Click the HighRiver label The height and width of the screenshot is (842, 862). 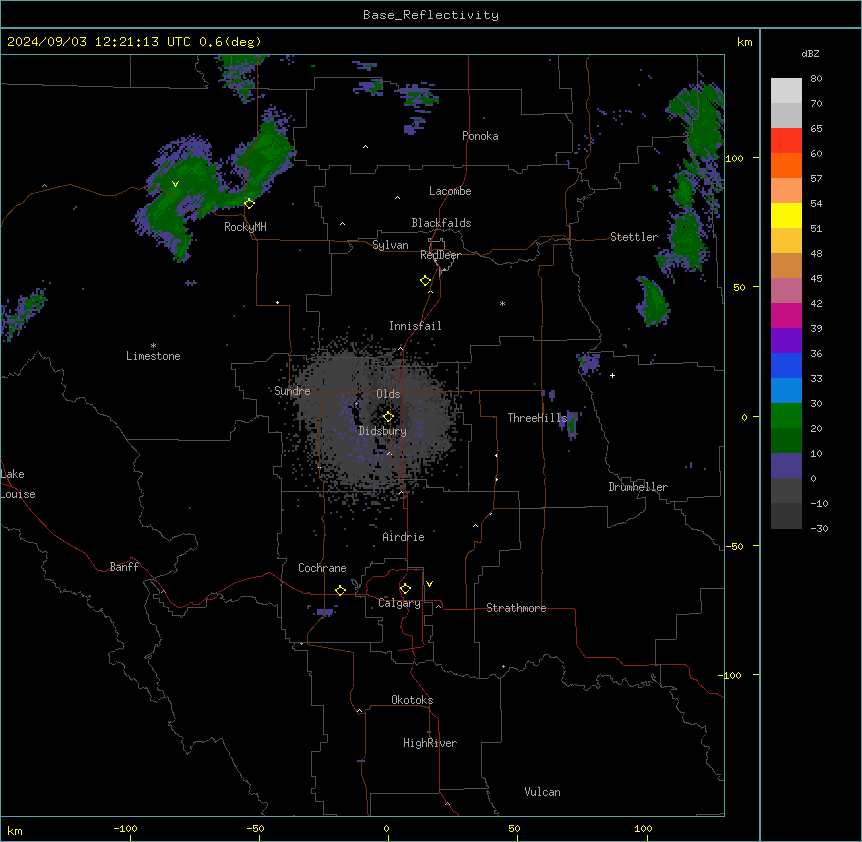[430, 743]
